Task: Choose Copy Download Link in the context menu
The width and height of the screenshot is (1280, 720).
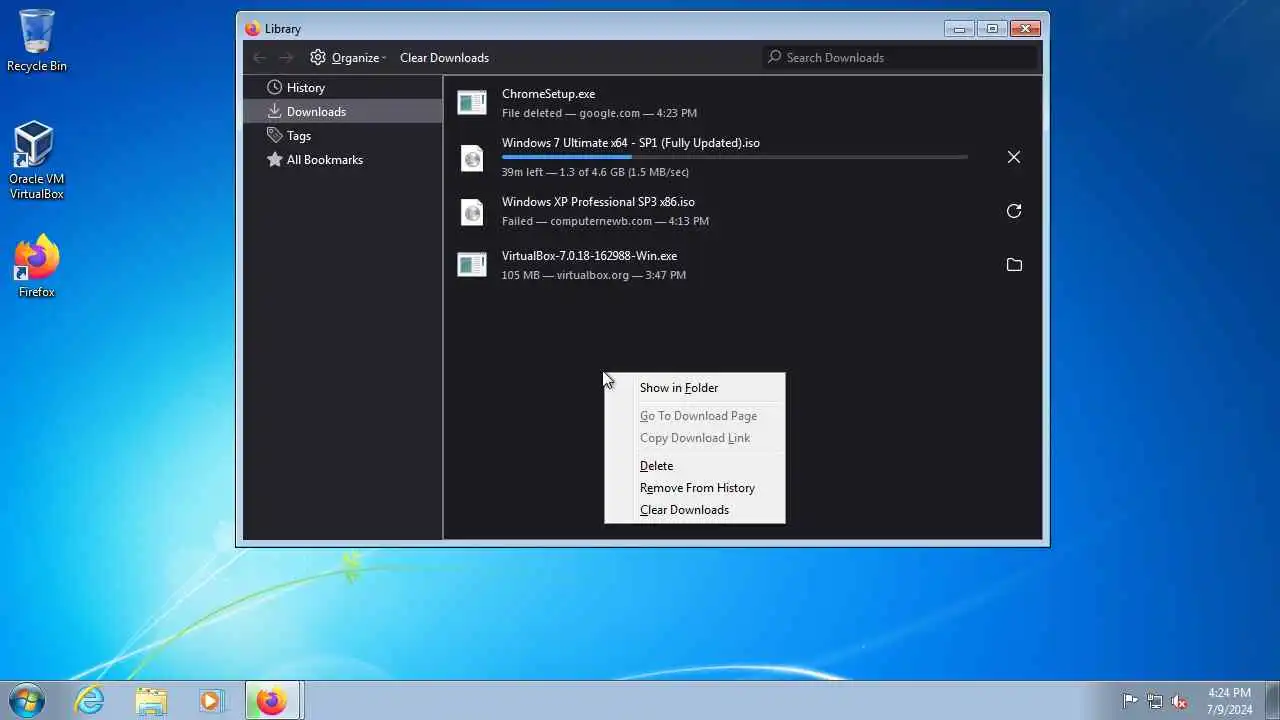Action: [x=695, y=438]
